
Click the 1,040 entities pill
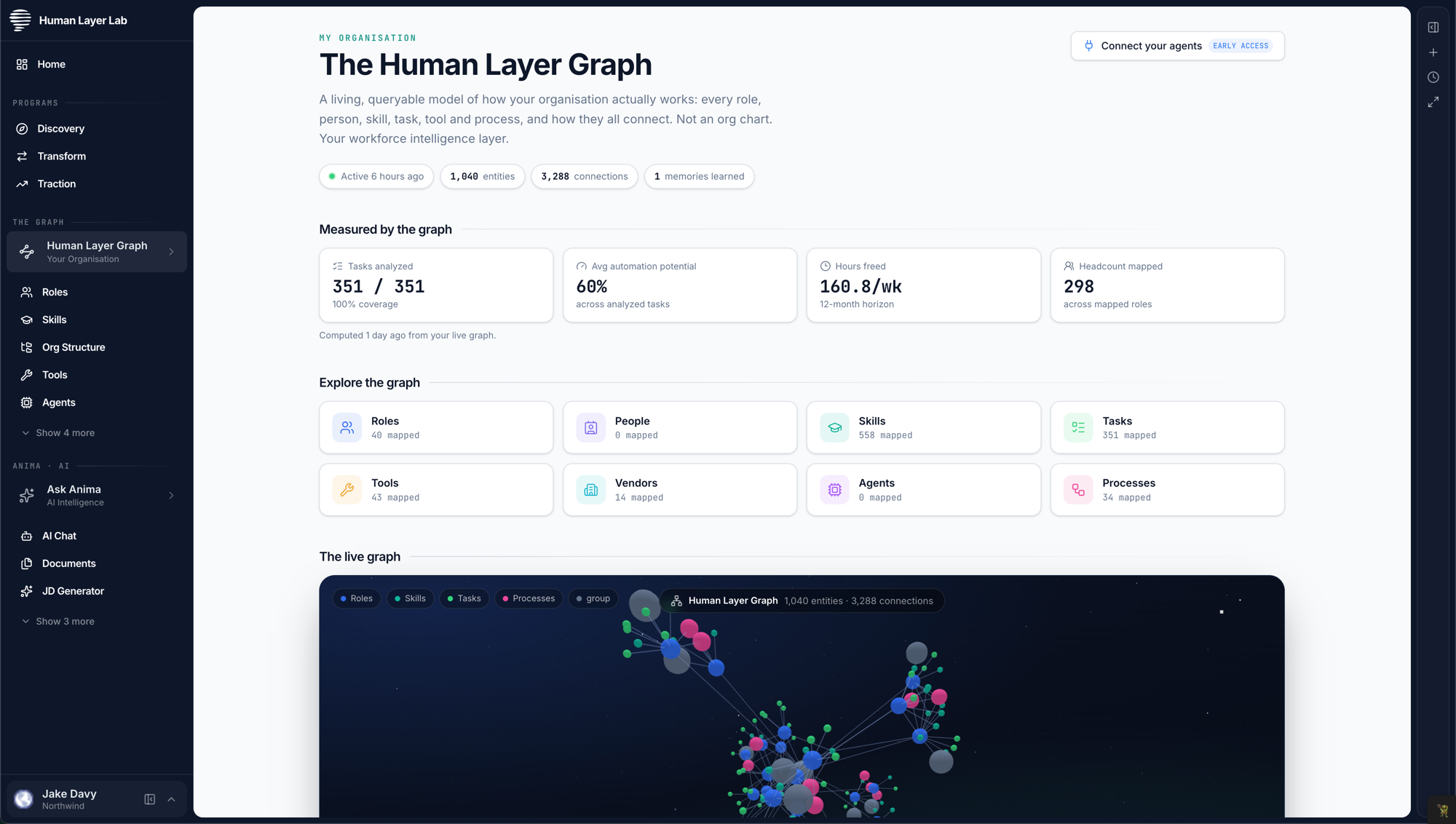tap(482, 177)
